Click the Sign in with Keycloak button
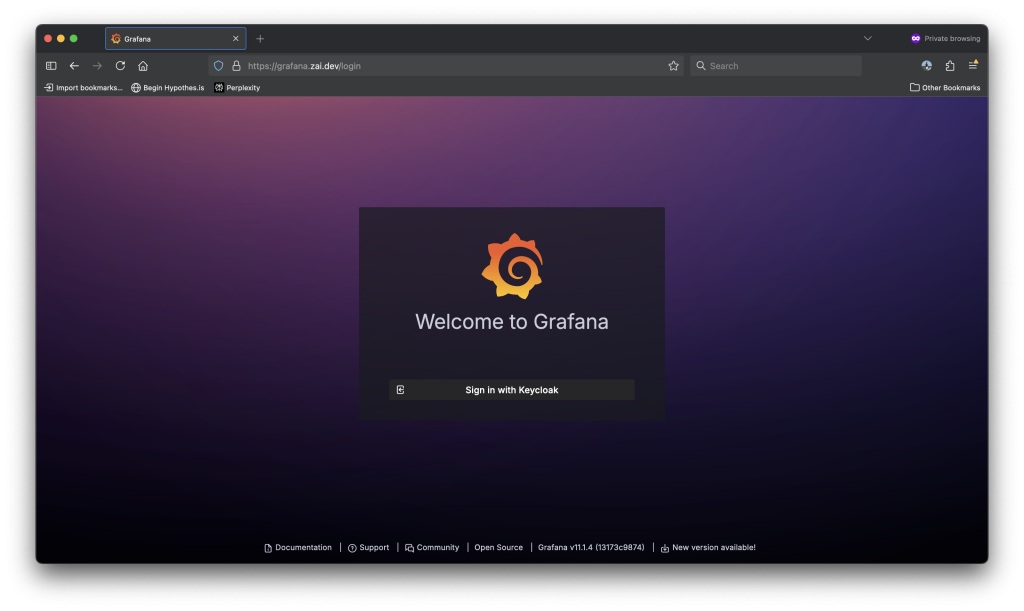Image resolution: width=1024 pixels, height=611 pixels. click(511, 390)
